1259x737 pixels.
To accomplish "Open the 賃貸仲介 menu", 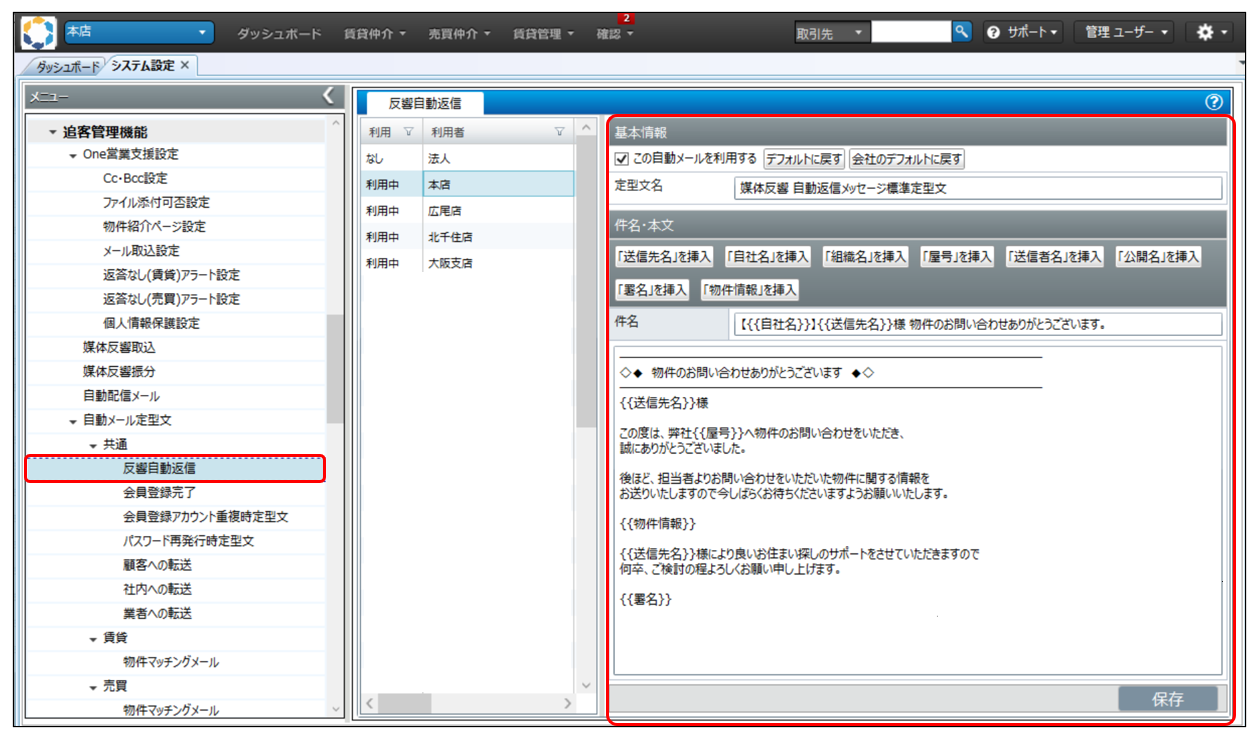I will point(374,33).
